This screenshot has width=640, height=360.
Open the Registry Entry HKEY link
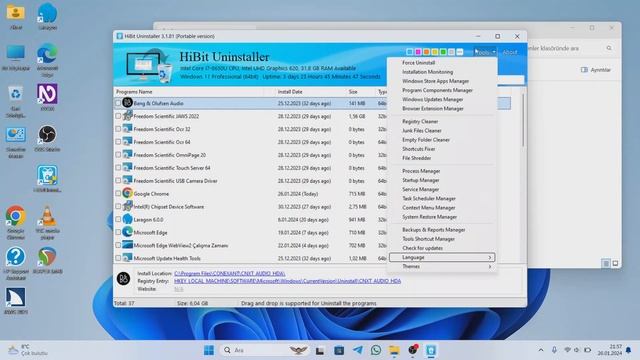coord(287,281)
